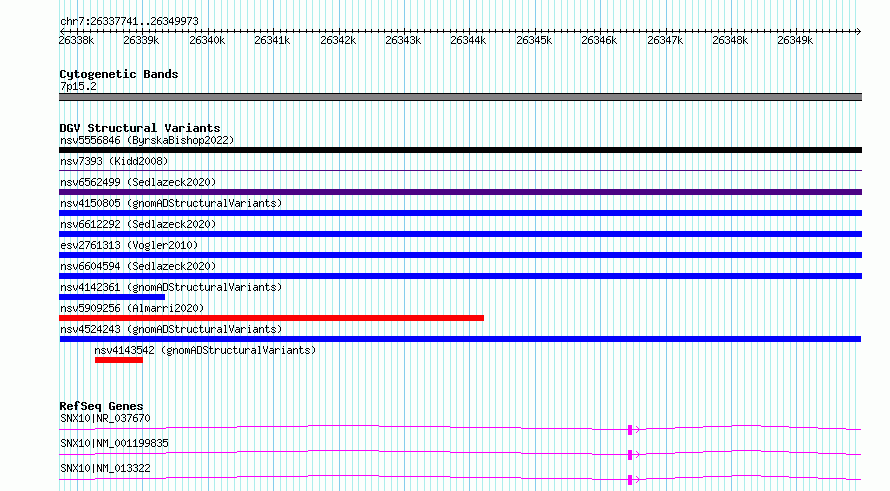Select the black nsv5556846 variant bar

pyautogui.click(x=460, y=150)
